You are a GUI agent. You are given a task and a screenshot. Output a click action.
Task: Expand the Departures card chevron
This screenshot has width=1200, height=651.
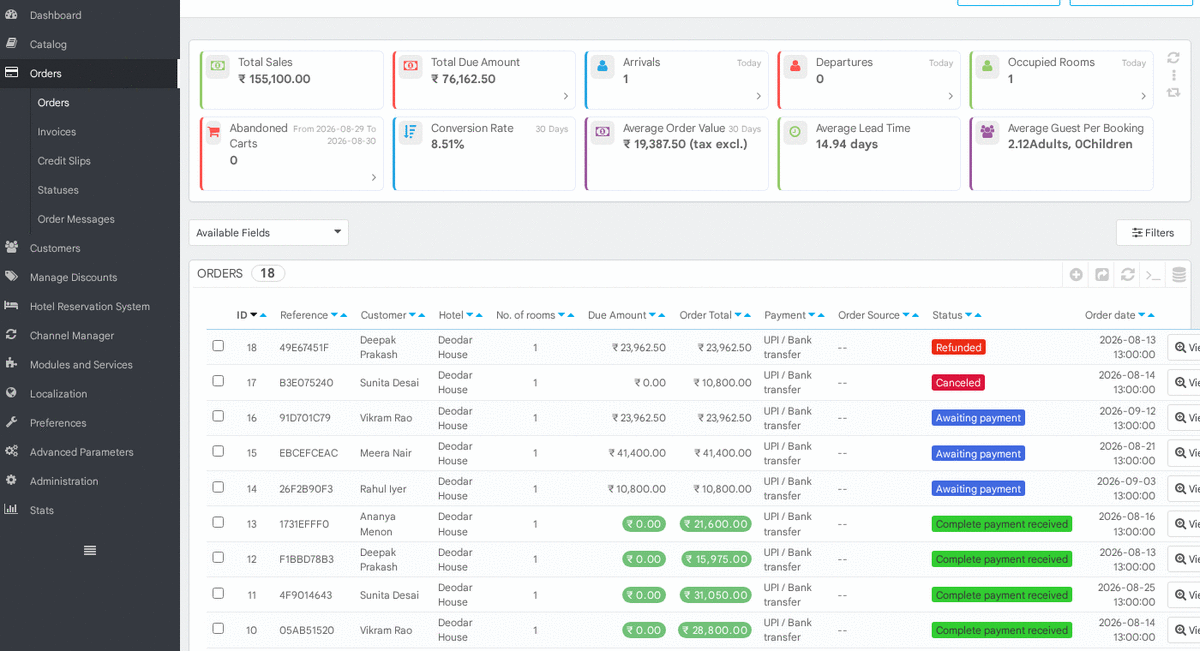coord(950,96)
